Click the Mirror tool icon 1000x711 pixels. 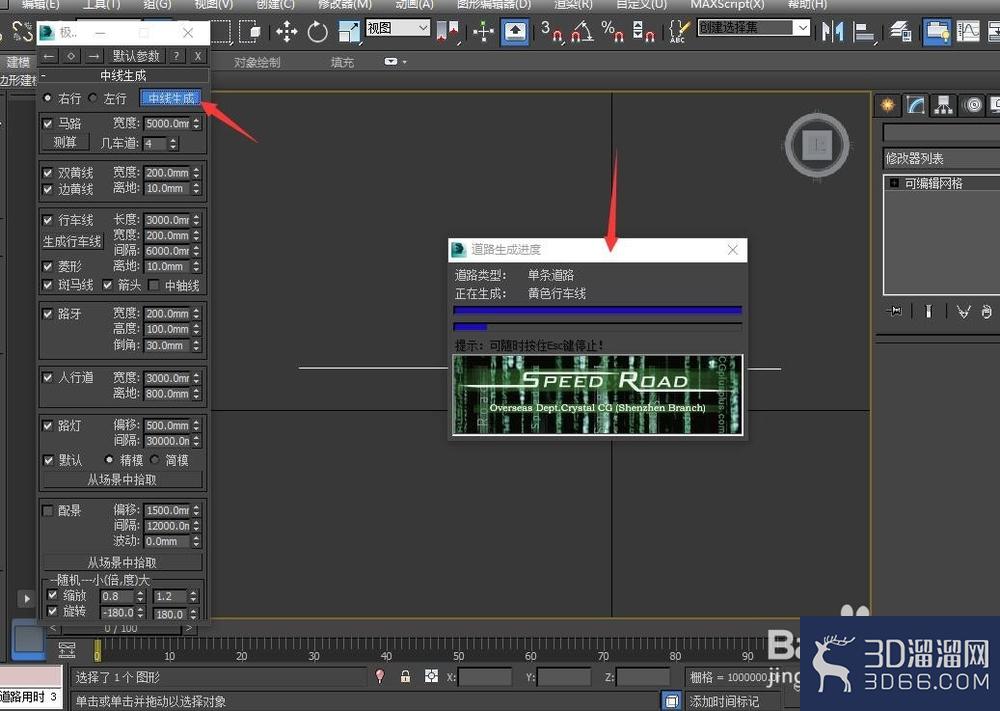tap(832, 31)
